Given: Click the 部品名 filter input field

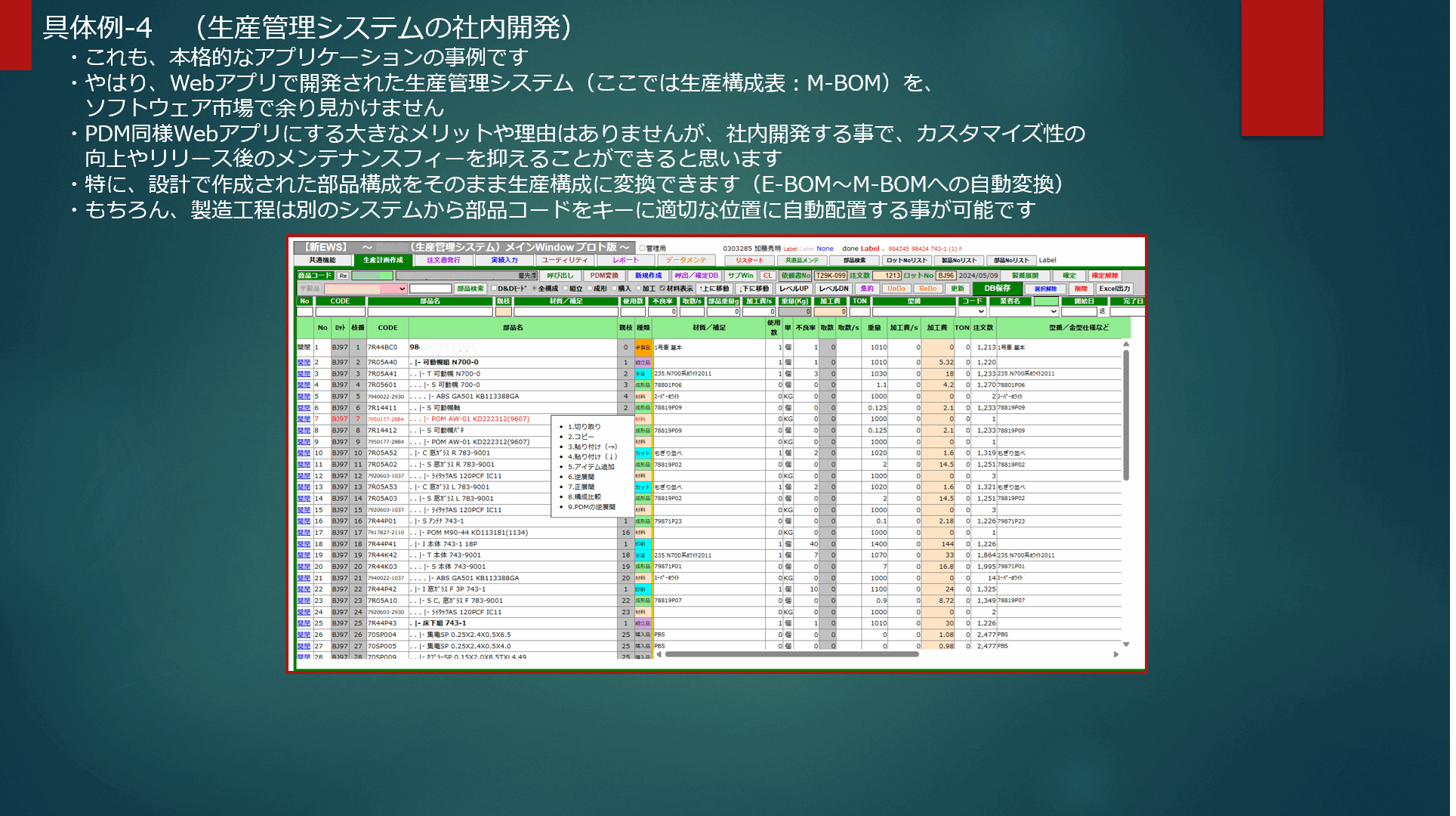Looking at the screenshot, I should 430,311.
